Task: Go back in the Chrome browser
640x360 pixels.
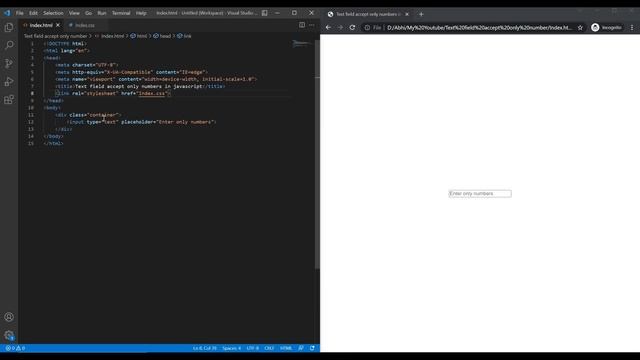Action: [x=329, y=27]
